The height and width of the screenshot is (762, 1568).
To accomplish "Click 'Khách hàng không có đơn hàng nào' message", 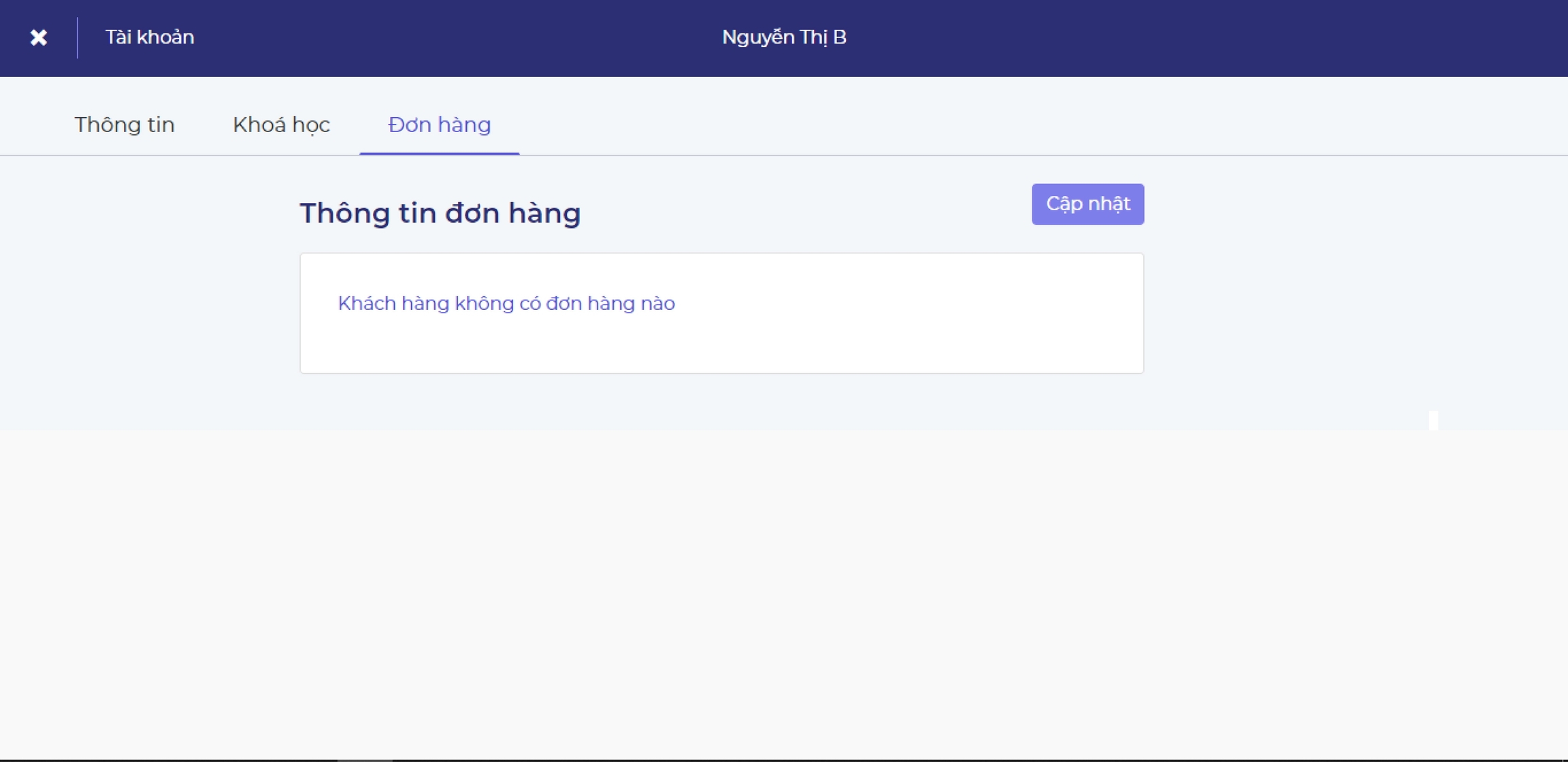I will coord(506,304).
